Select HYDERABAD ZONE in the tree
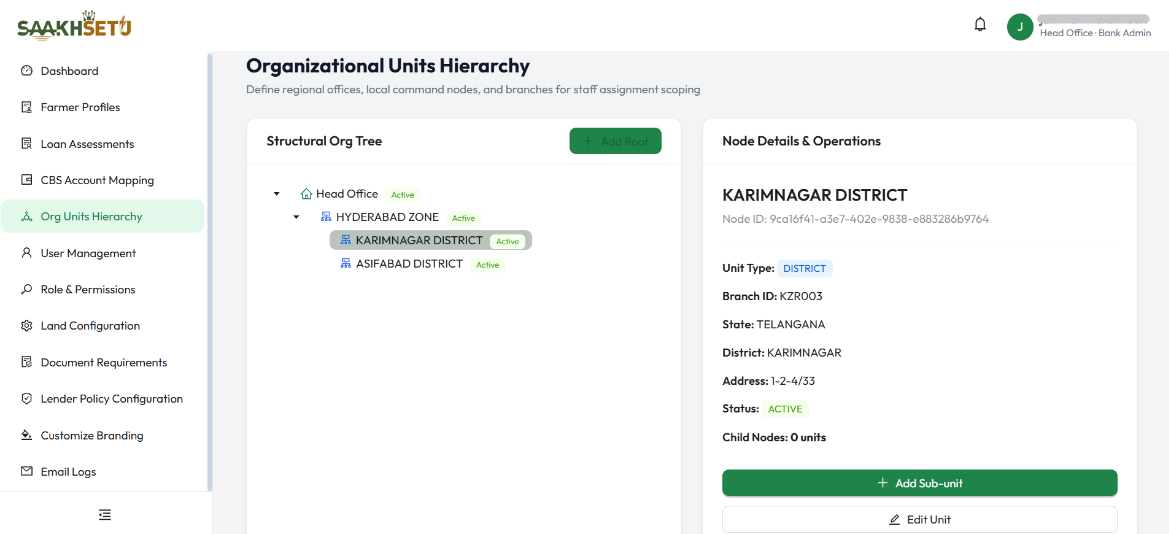This screenshot has width=1169, height=534. click(387, 217)
